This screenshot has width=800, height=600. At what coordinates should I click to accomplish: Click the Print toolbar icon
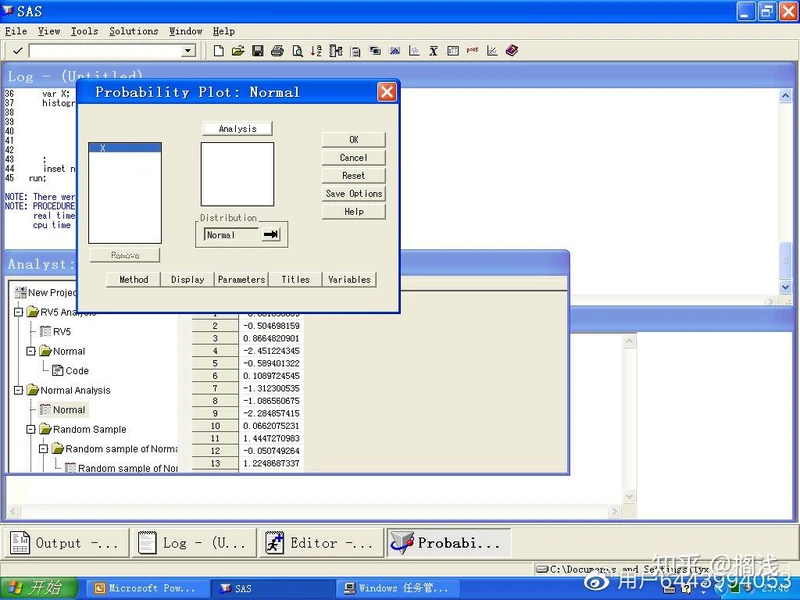[277, 51]
